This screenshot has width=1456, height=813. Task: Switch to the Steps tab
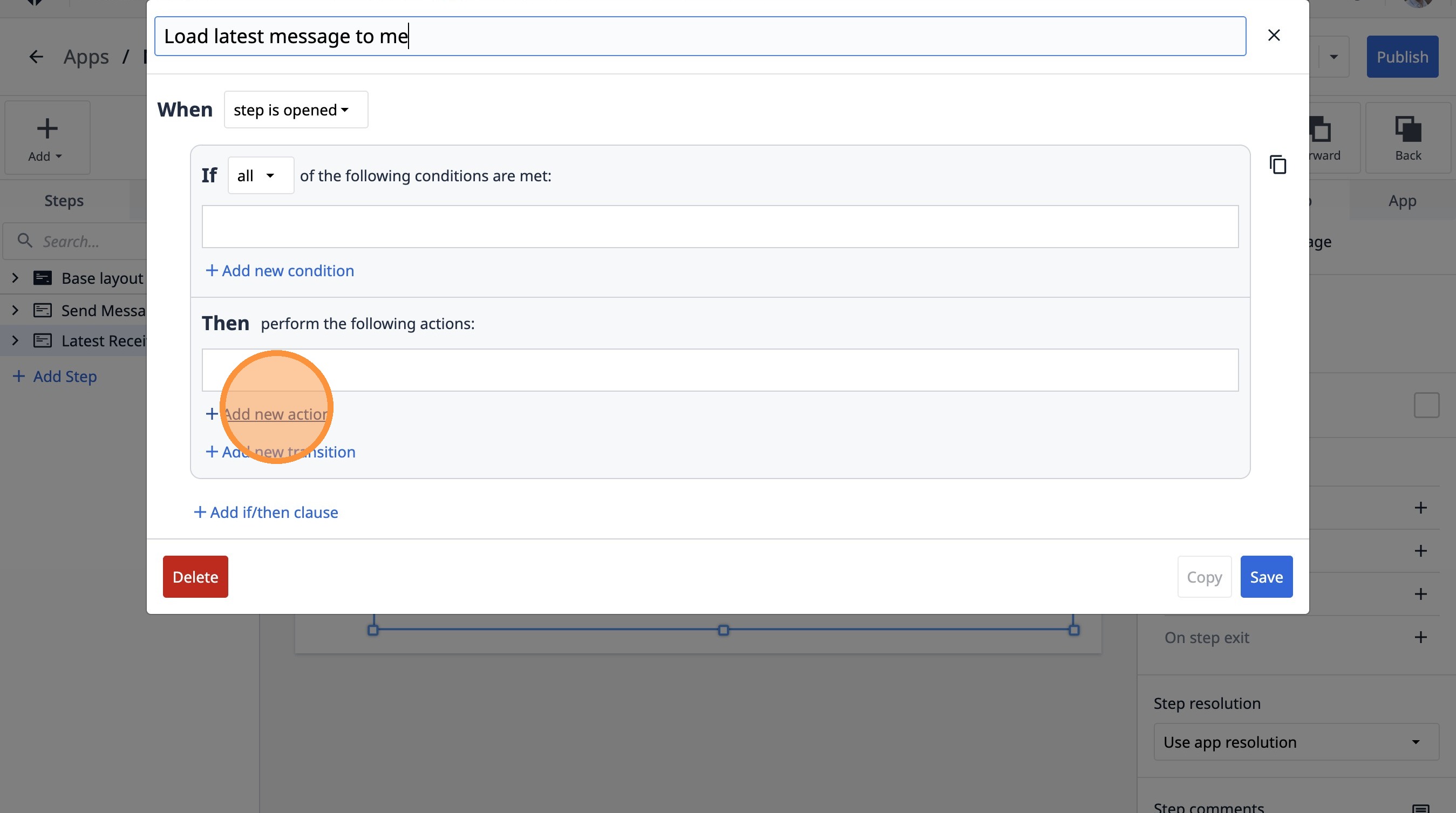64,201
